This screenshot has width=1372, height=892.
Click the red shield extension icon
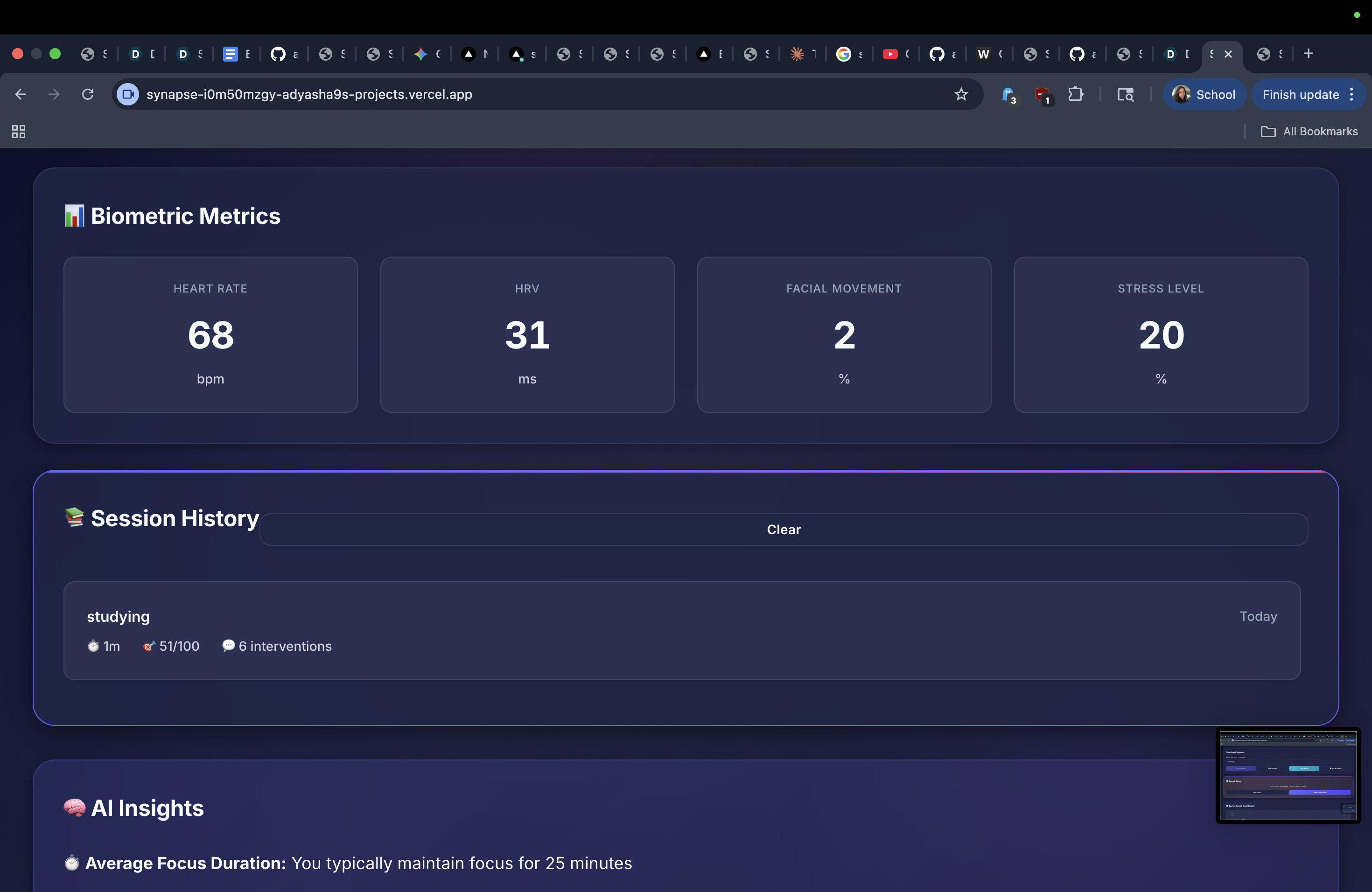1041,94
